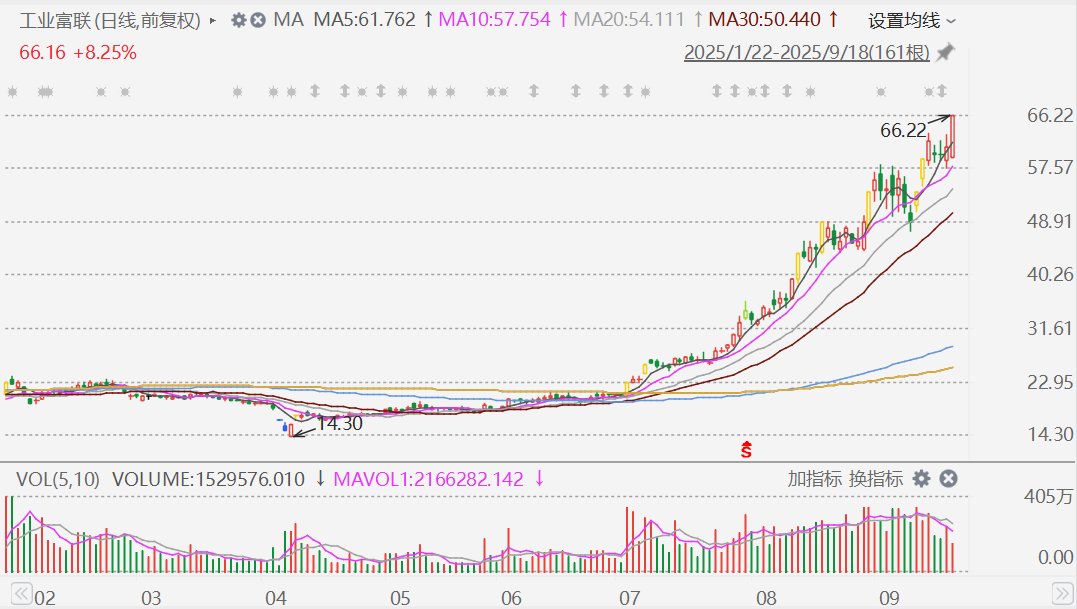Click month label 03 on the time axis
This screenshot has height=609, width=1077.
151,598
